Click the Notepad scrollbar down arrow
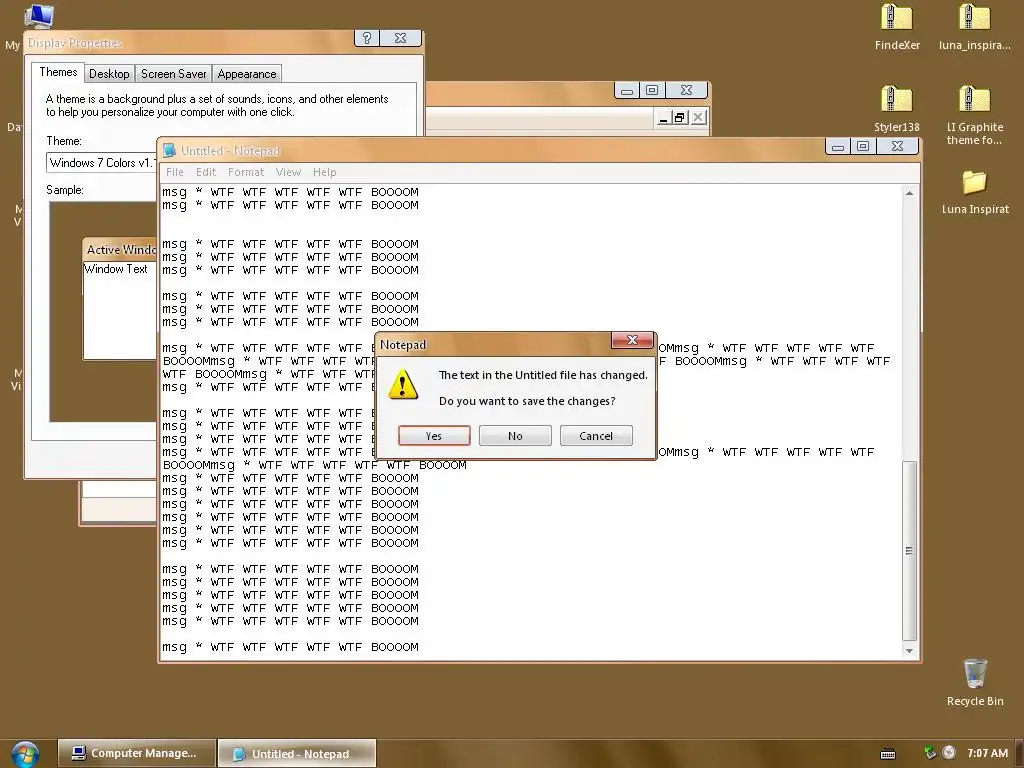 (909, 650)
